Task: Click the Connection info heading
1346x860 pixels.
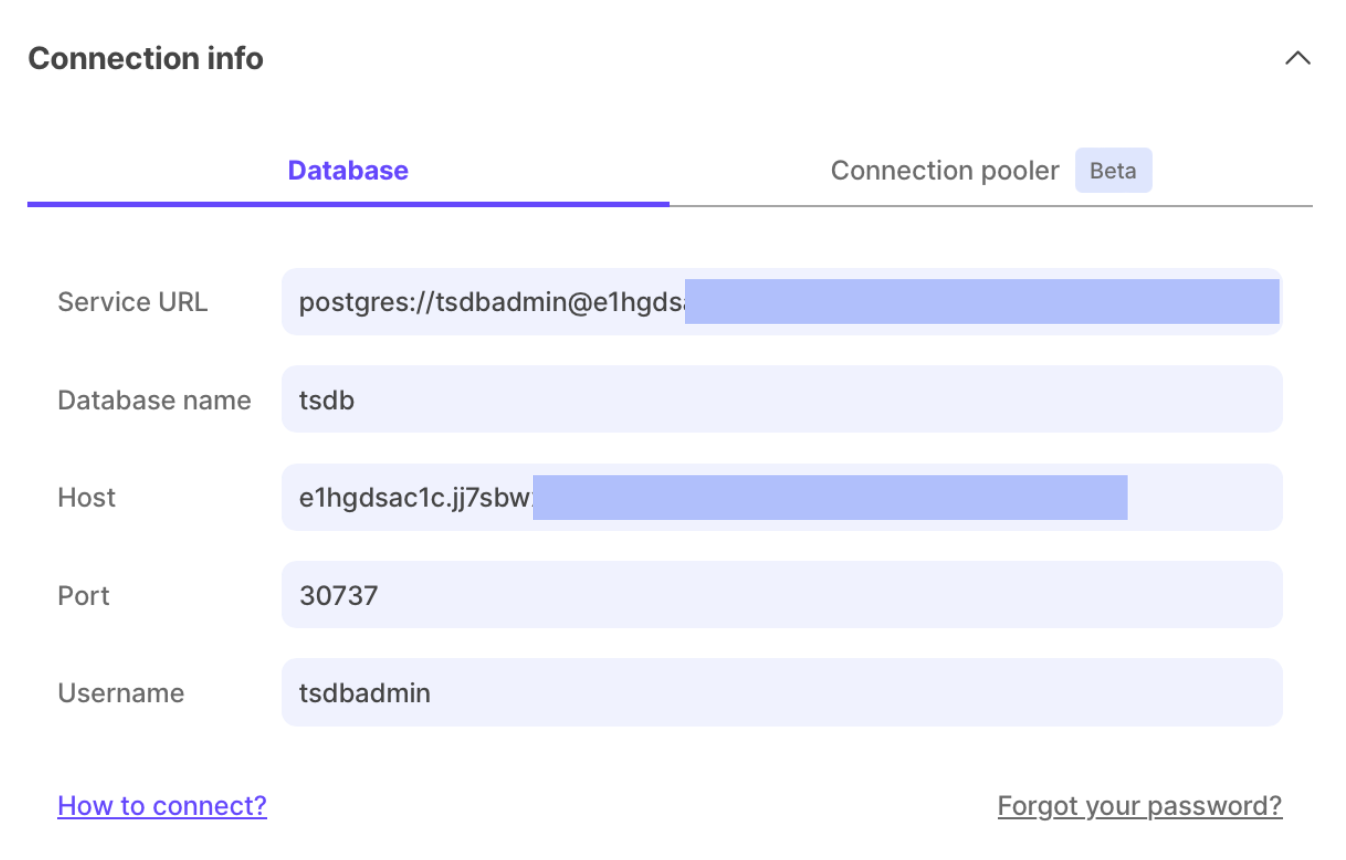Action: (146, 59)
